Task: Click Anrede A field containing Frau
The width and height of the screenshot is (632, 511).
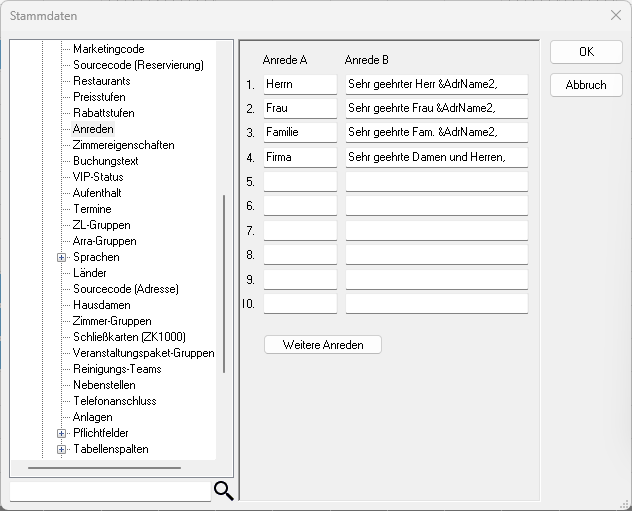Action: pyautogui.click(x=300, y=108)
